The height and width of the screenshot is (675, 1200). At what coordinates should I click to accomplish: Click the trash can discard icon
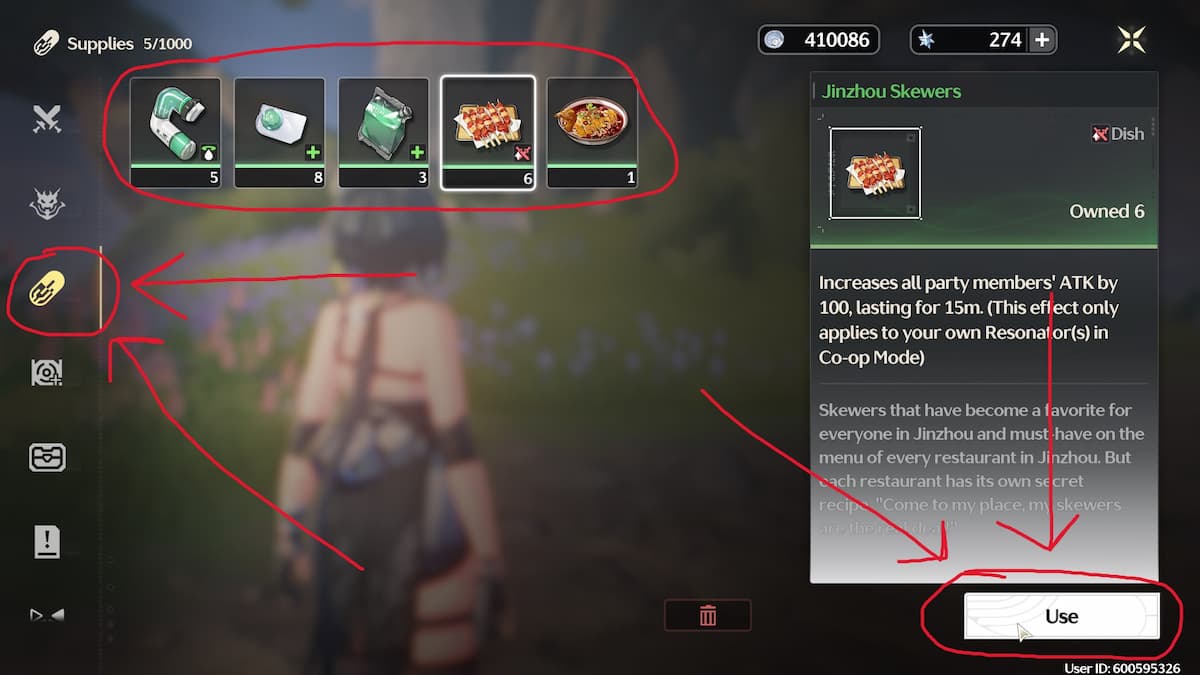coord(708,615)
